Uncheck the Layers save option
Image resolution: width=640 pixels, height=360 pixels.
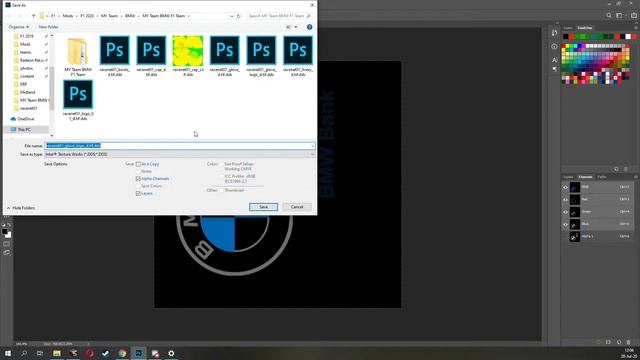(x=138, y=193)
